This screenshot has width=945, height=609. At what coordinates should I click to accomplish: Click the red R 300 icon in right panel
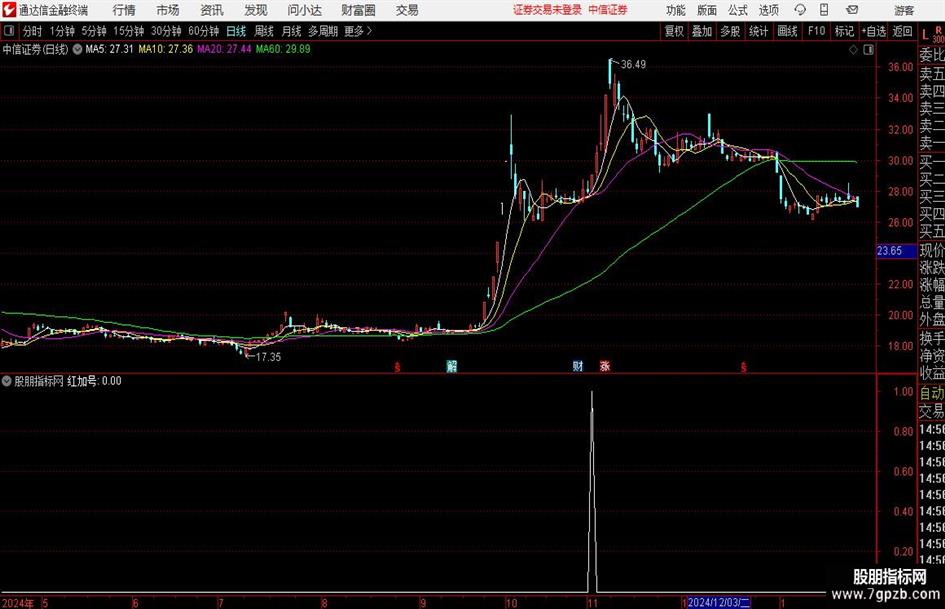[x=938, y=34]
